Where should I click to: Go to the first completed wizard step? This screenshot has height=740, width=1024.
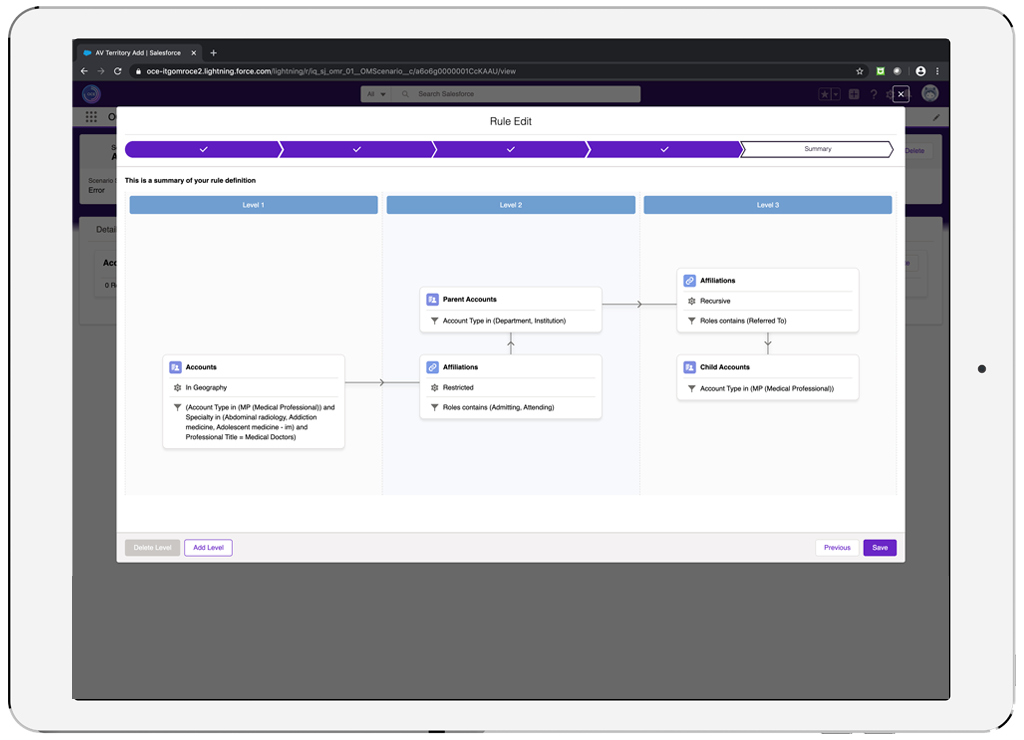203,149
